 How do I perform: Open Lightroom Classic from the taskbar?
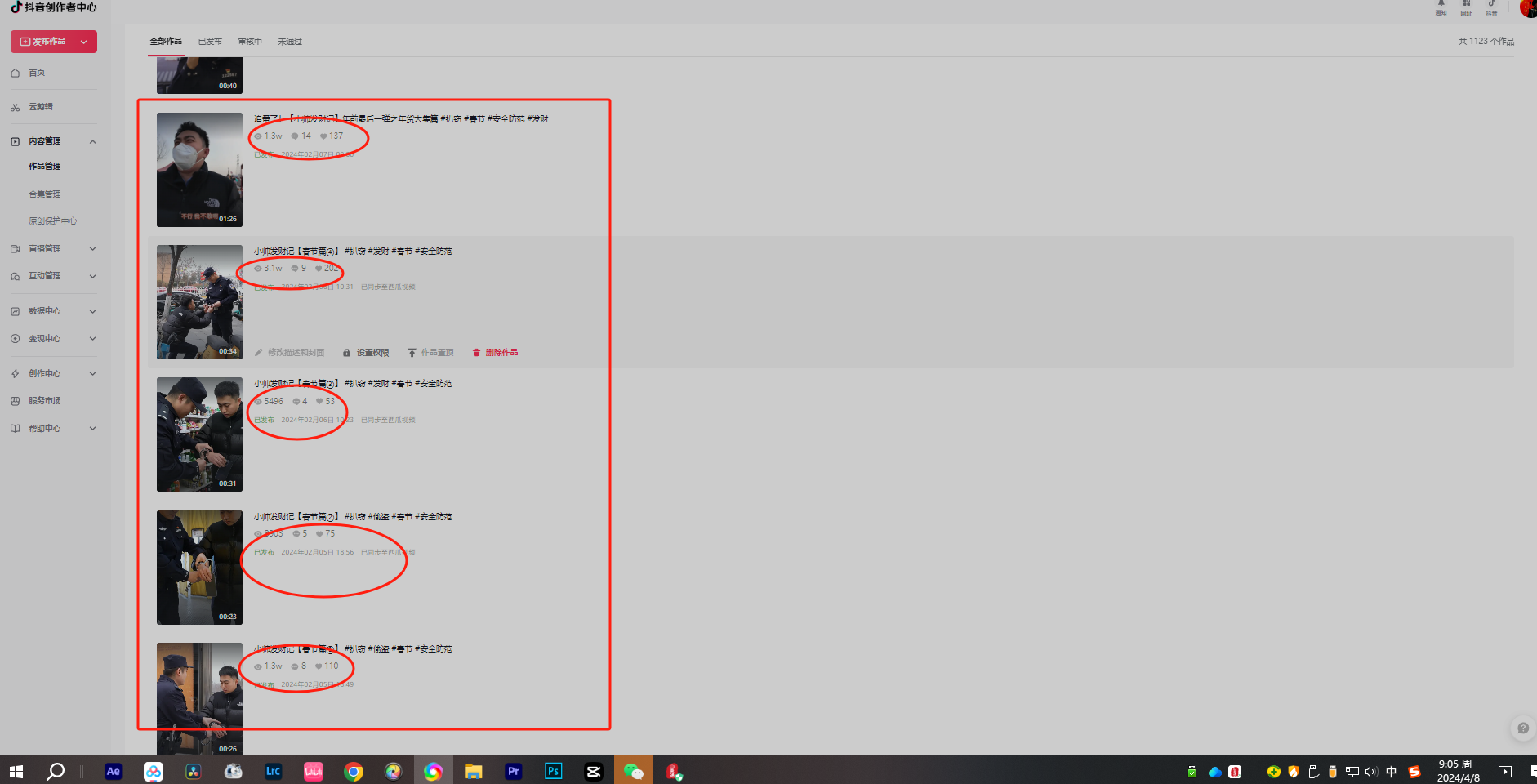274,771
